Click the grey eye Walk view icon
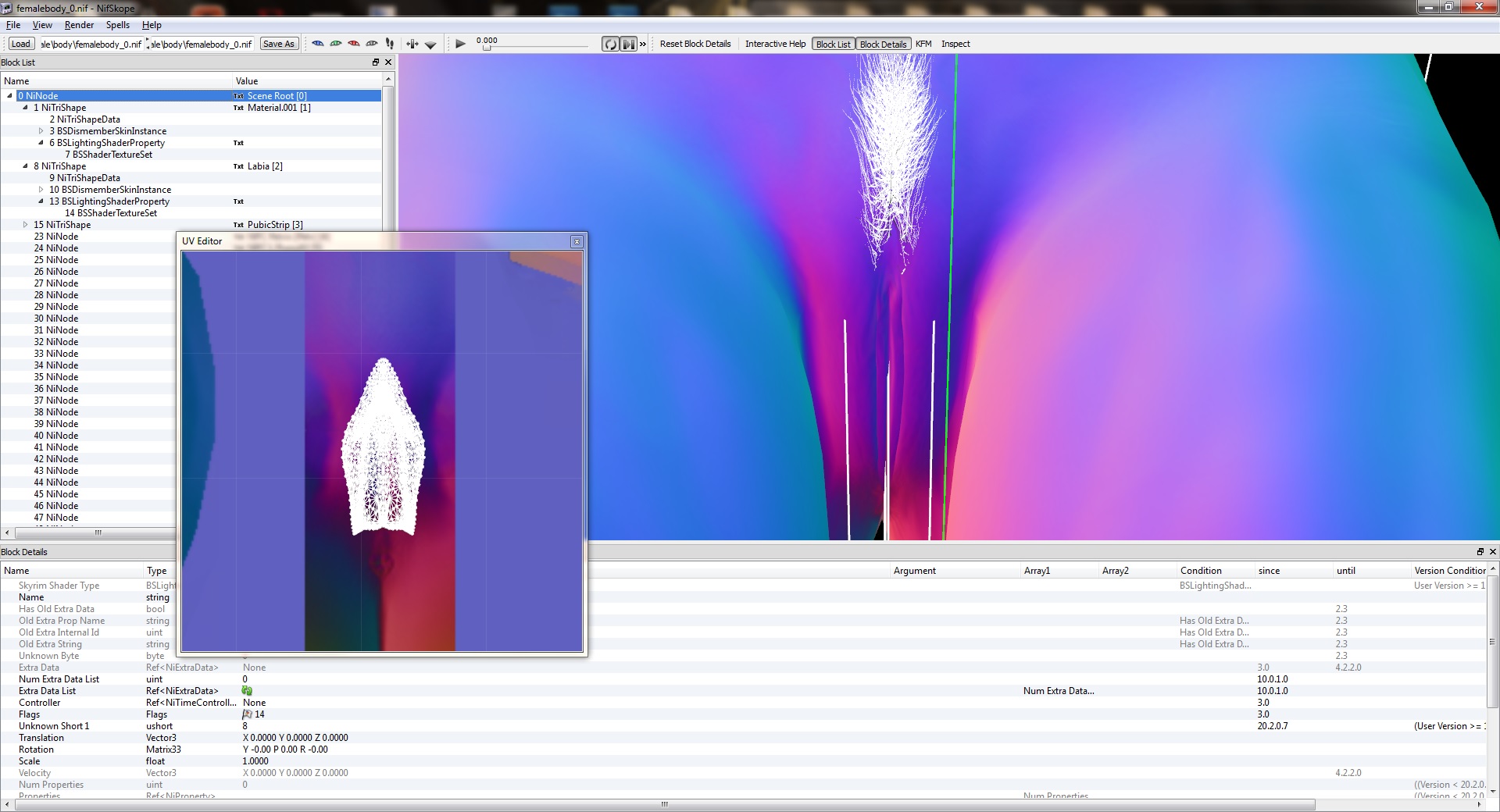1500x812 pixels. [372, 44]
